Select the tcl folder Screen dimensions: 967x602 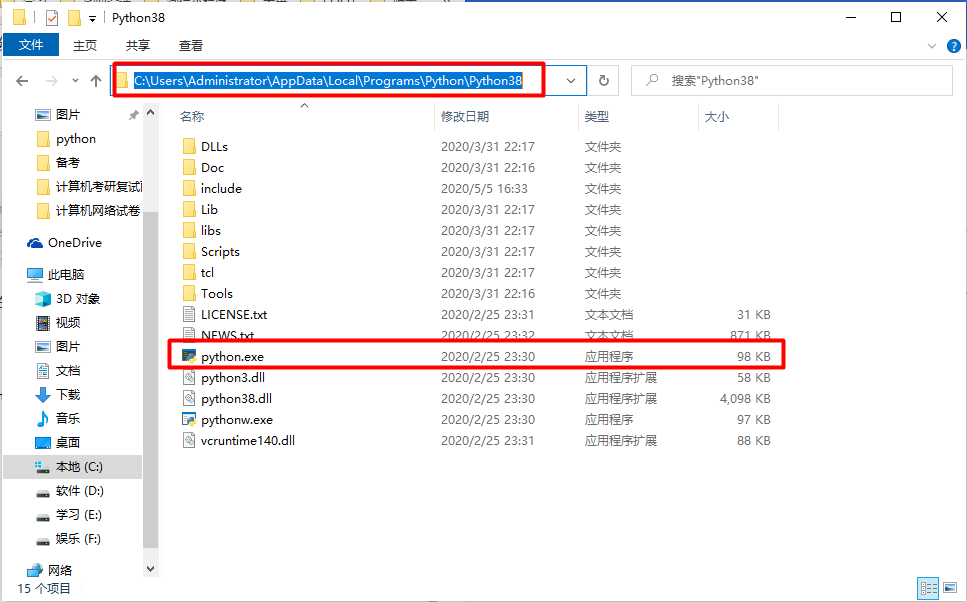[x=207, y=273]
